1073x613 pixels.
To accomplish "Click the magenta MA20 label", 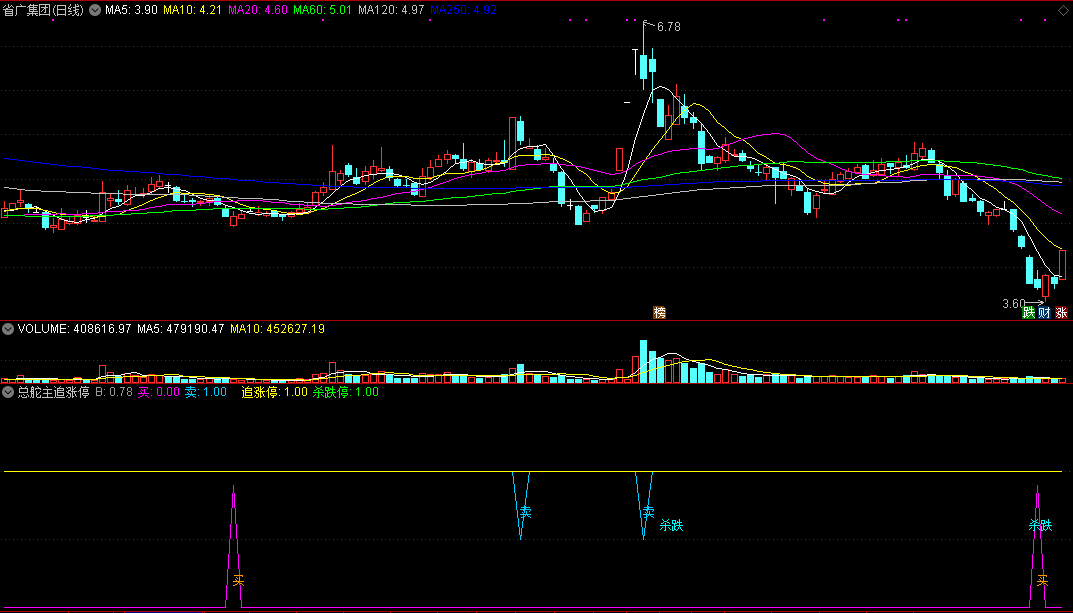I will pos(258,10).
